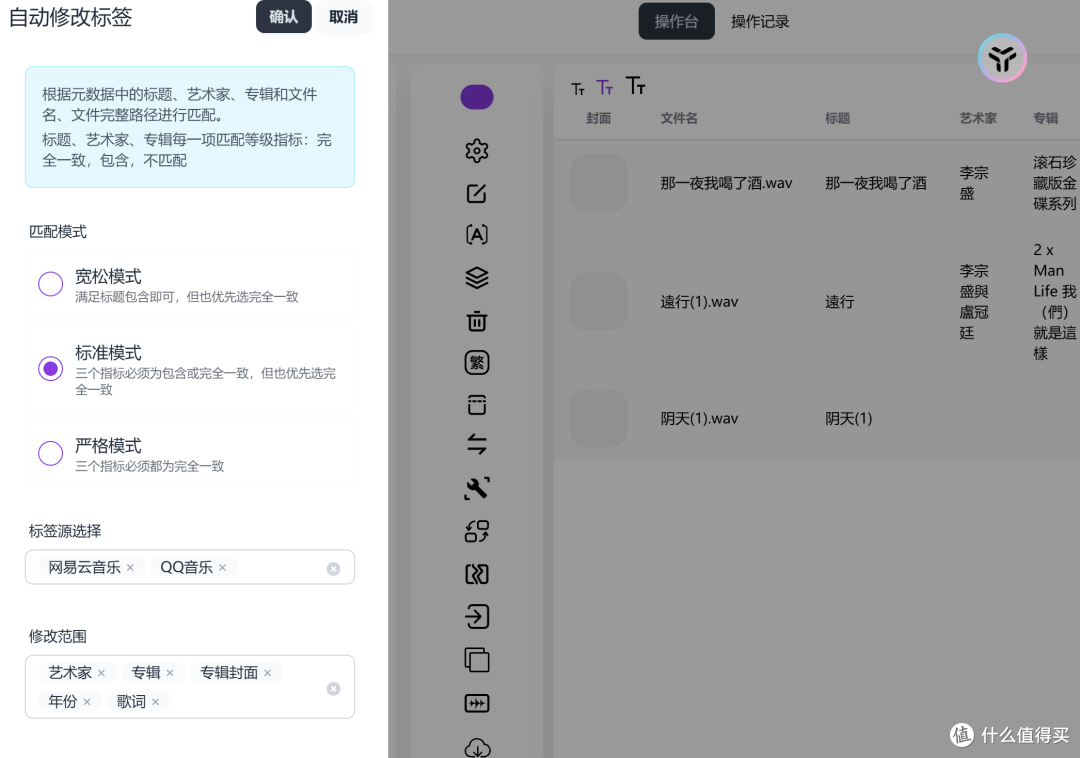Switch to the 操作记录 tab
Image resolution: width=1080 pixels, height=758 pixels.
760,21
